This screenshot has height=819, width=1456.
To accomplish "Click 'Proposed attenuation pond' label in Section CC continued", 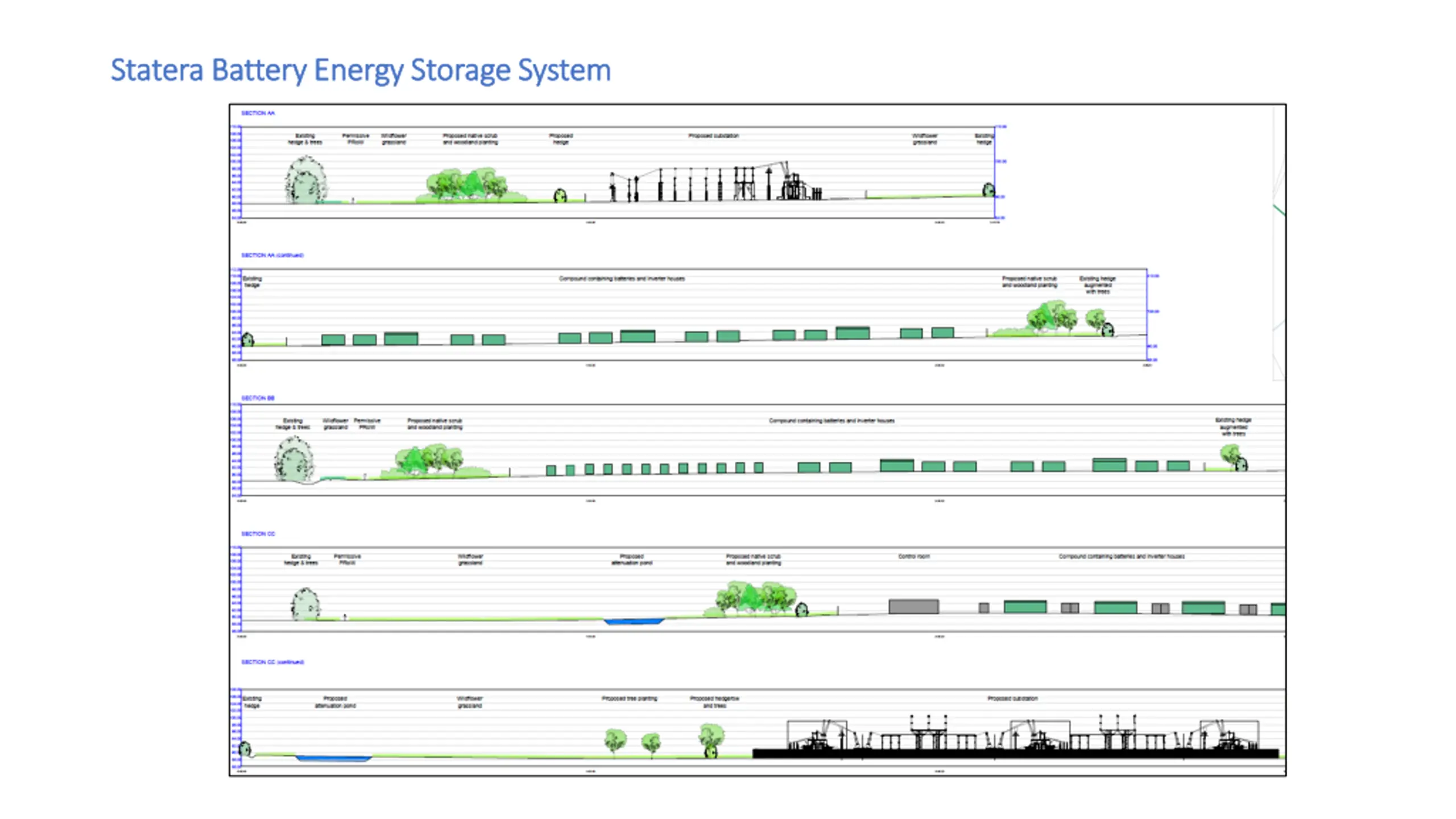I will (335, 702).
